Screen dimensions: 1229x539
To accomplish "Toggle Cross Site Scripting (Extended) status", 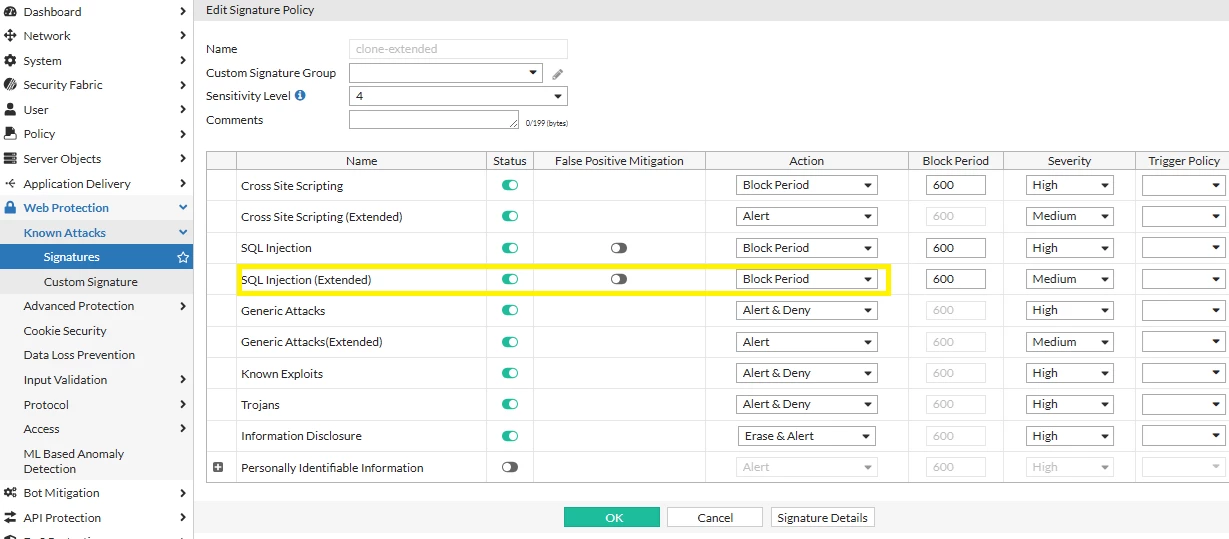I will (x=510, y=216).
